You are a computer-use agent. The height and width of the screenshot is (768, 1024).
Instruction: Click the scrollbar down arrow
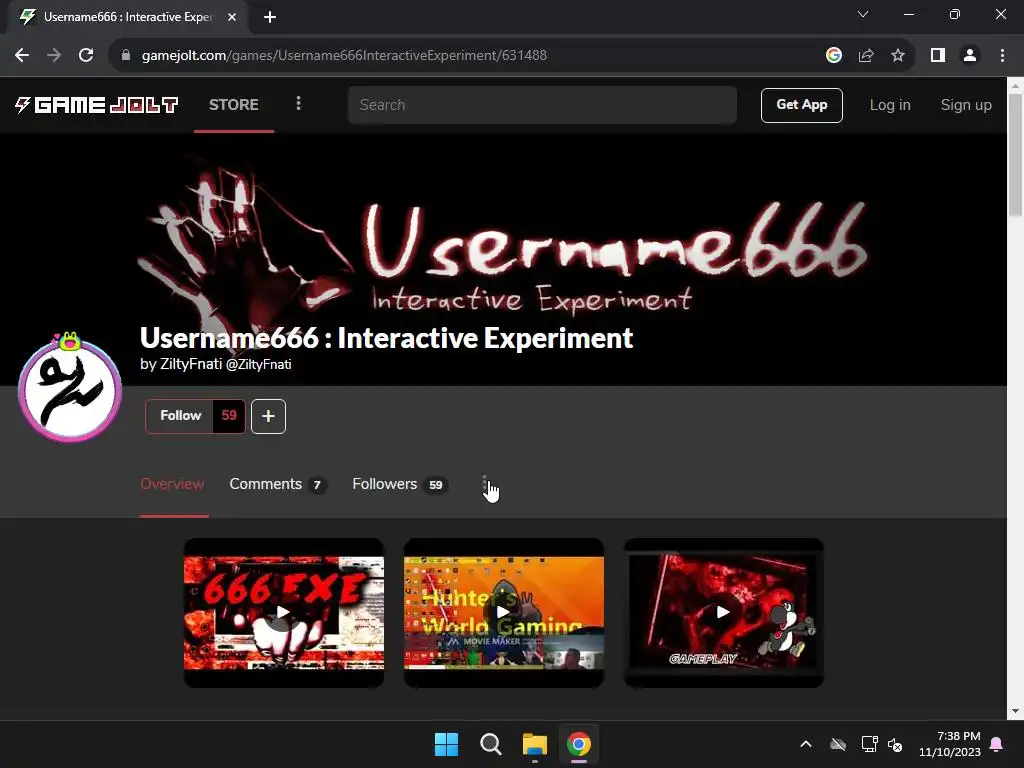tap(1015, 711)
